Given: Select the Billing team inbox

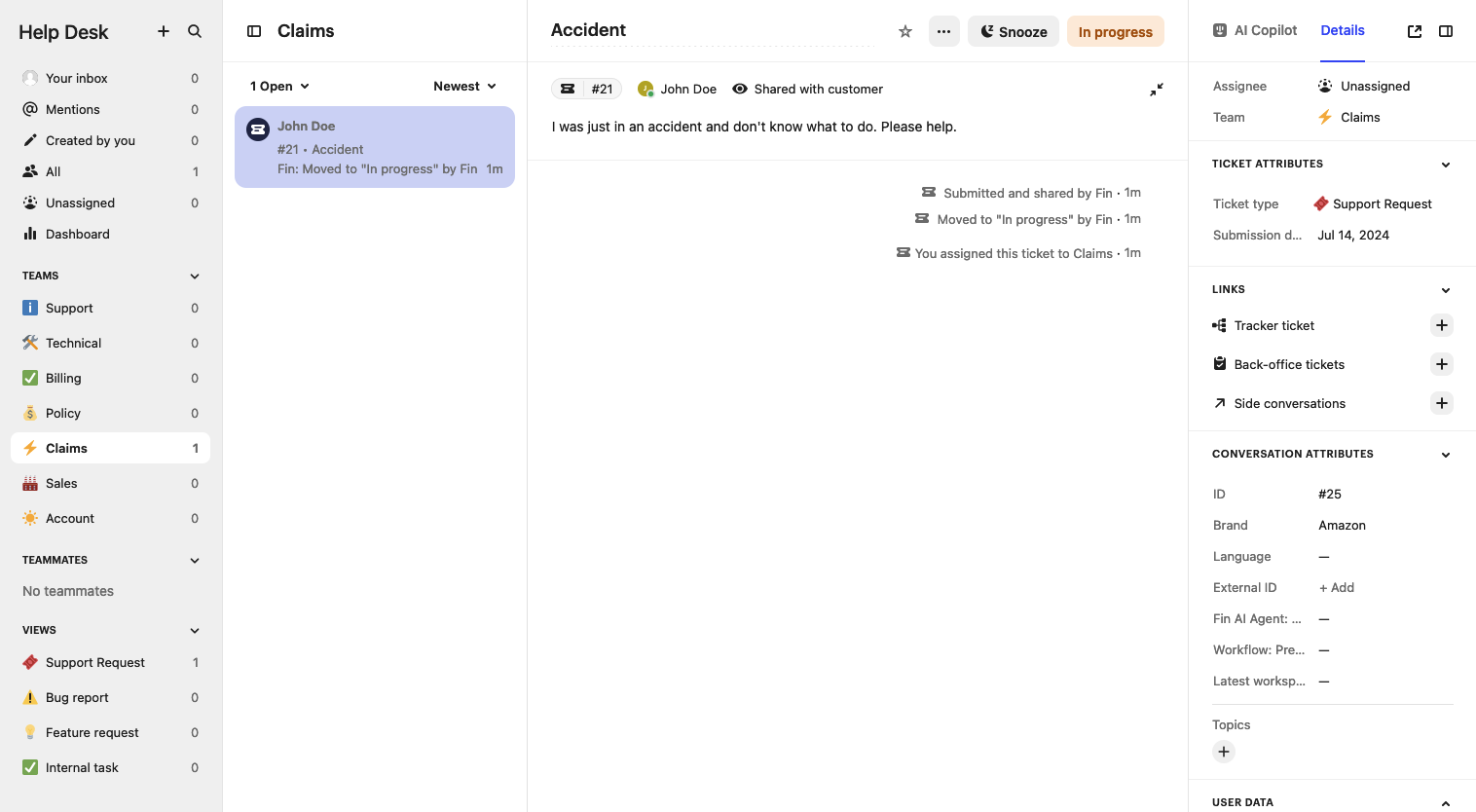Looking at the screenshot, I should [x=110, y=378].
